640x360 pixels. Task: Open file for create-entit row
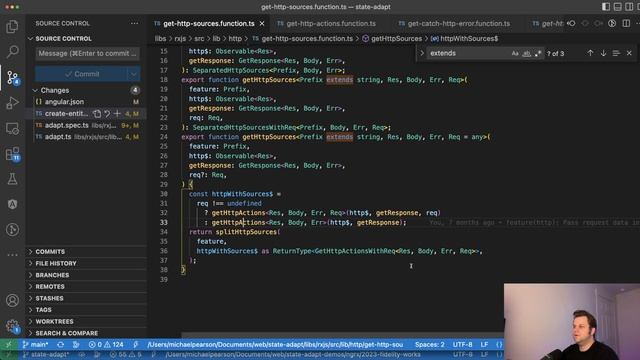click(x=97, y=114)
